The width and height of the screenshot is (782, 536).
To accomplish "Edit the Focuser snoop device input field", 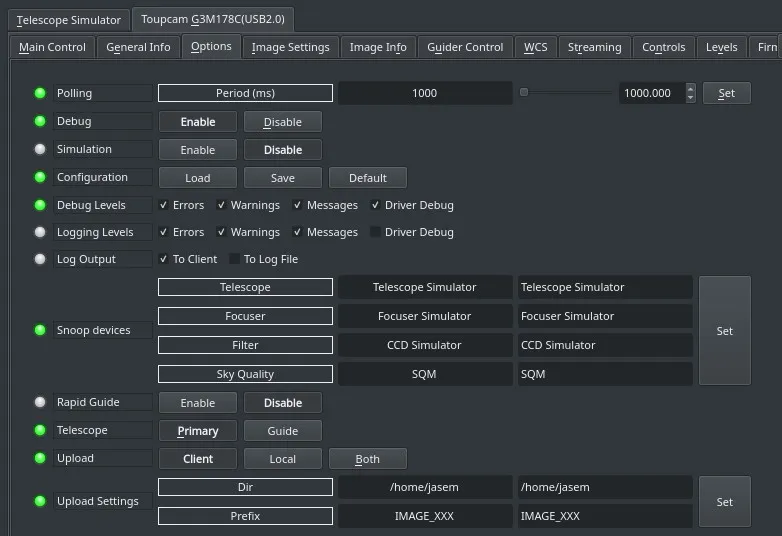I will point(605,316).
